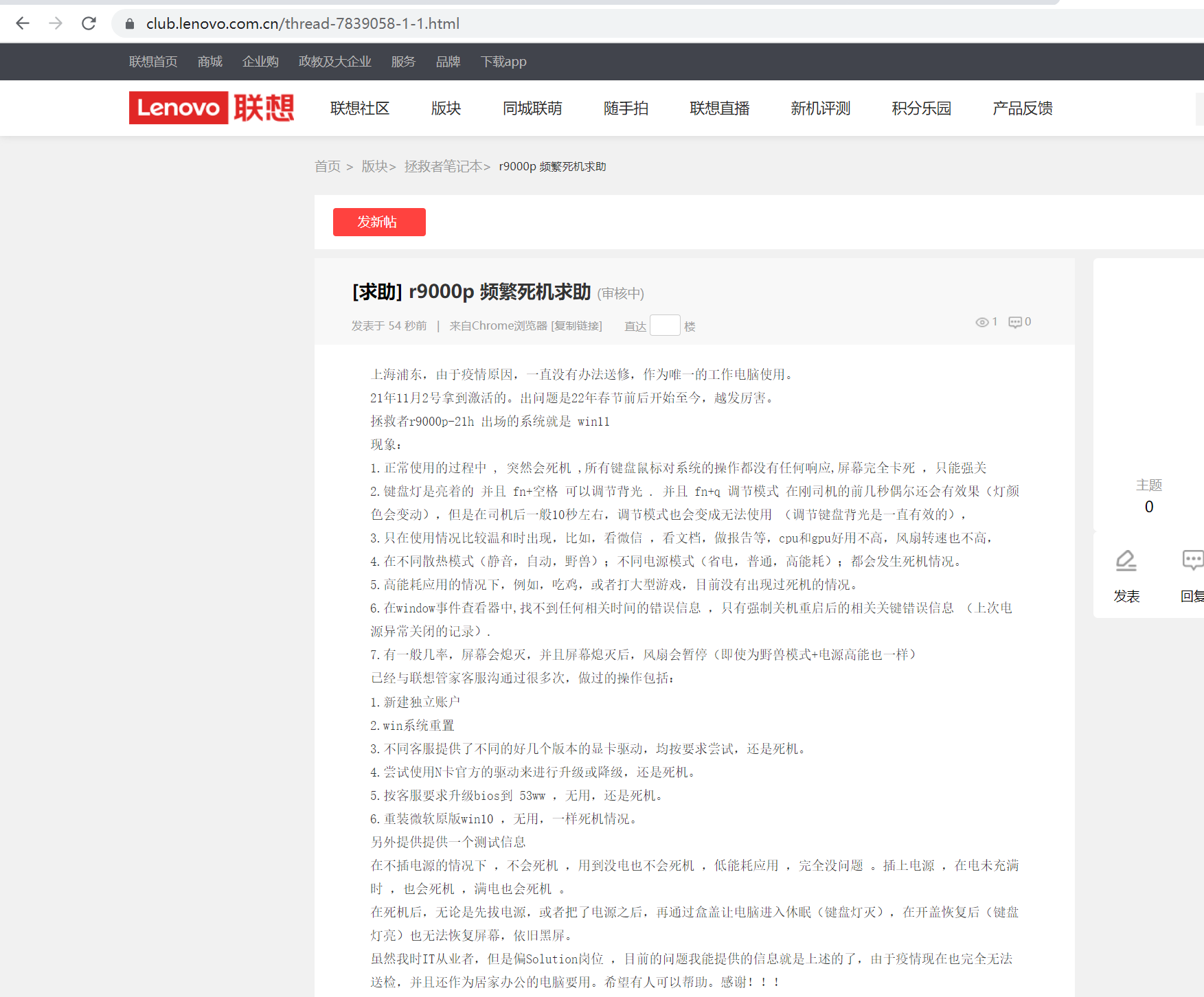Click the eye view count icon
Viewport: 1204px width, 997px height.
tap(982, 322)
